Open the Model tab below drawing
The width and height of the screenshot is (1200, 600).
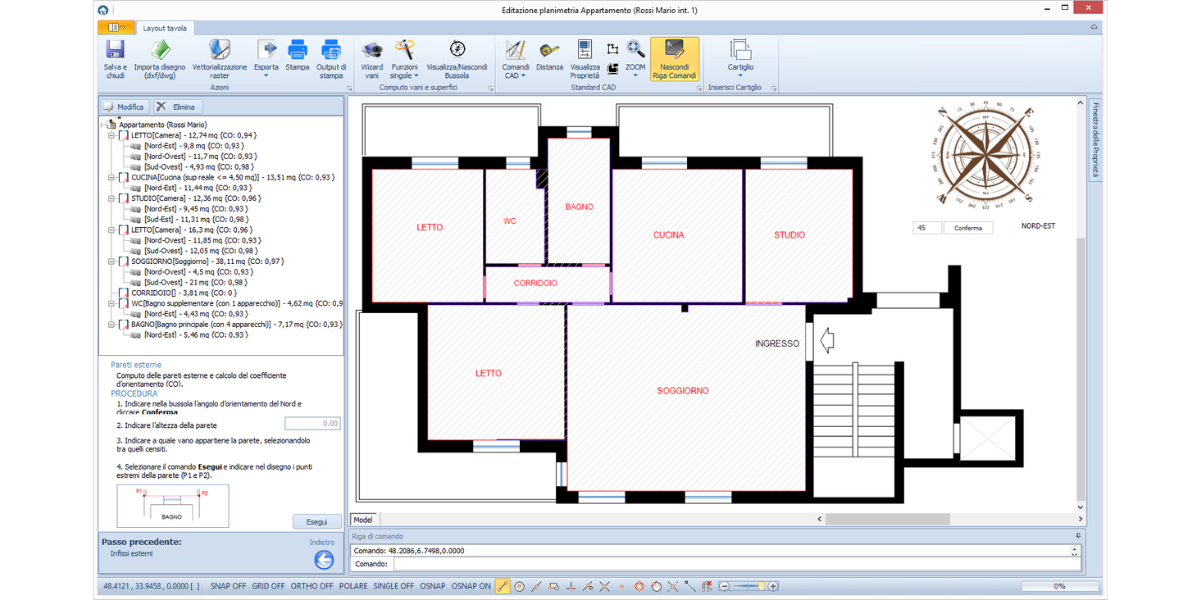point(363,519)
